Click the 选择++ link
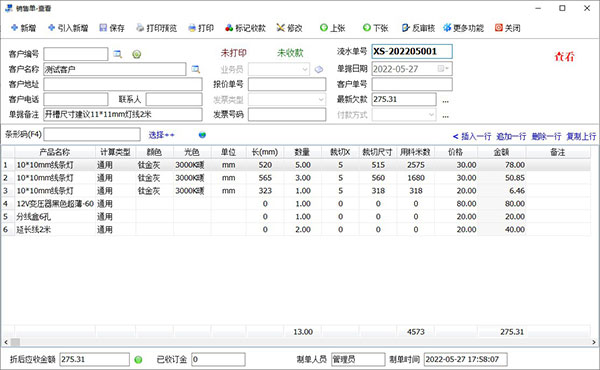Image resolution: width=600 pixels, height=370 pixels. pyautogui.click(x=161, y=135)
